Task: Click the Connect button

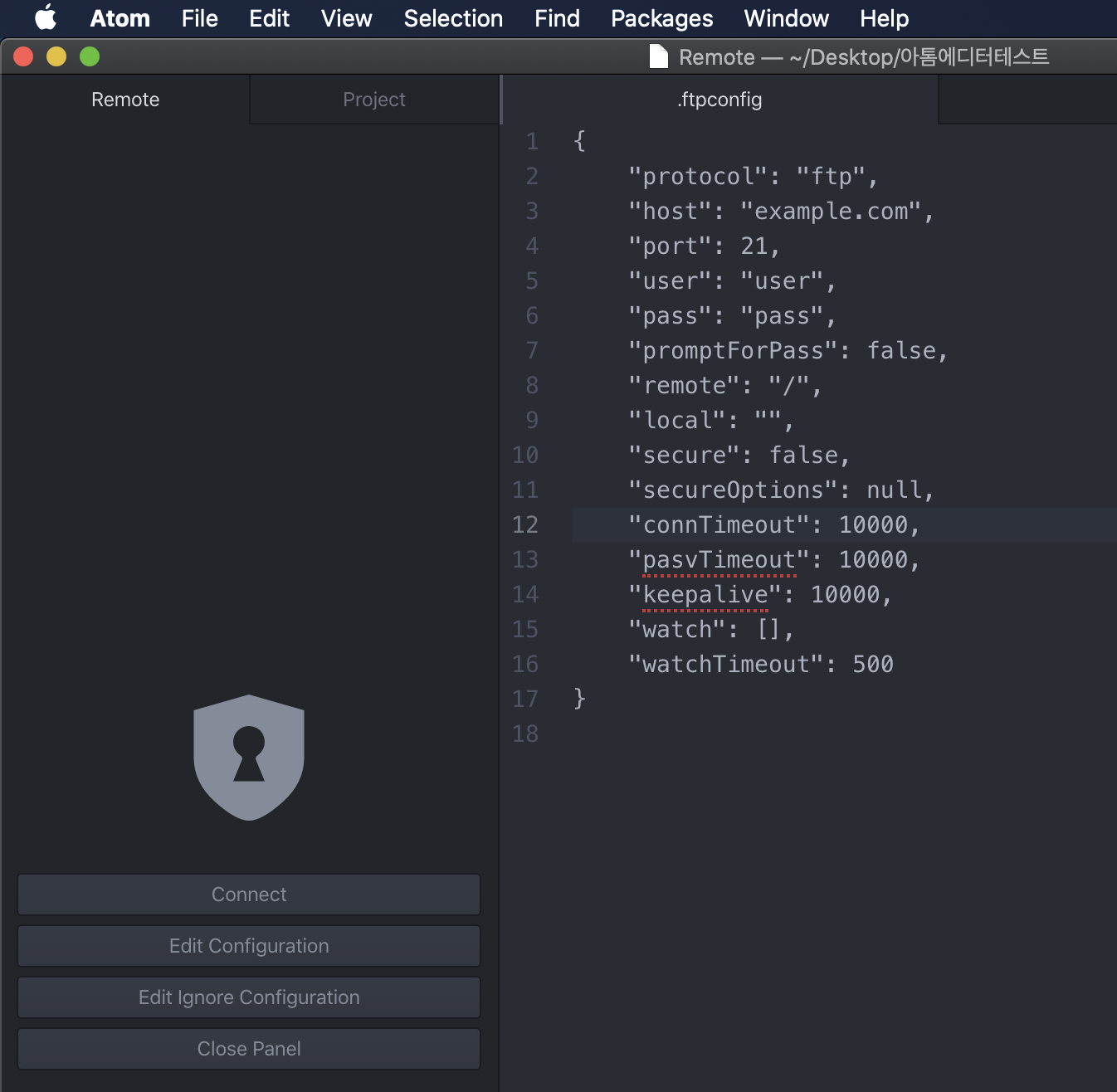Action: point(249,895)
